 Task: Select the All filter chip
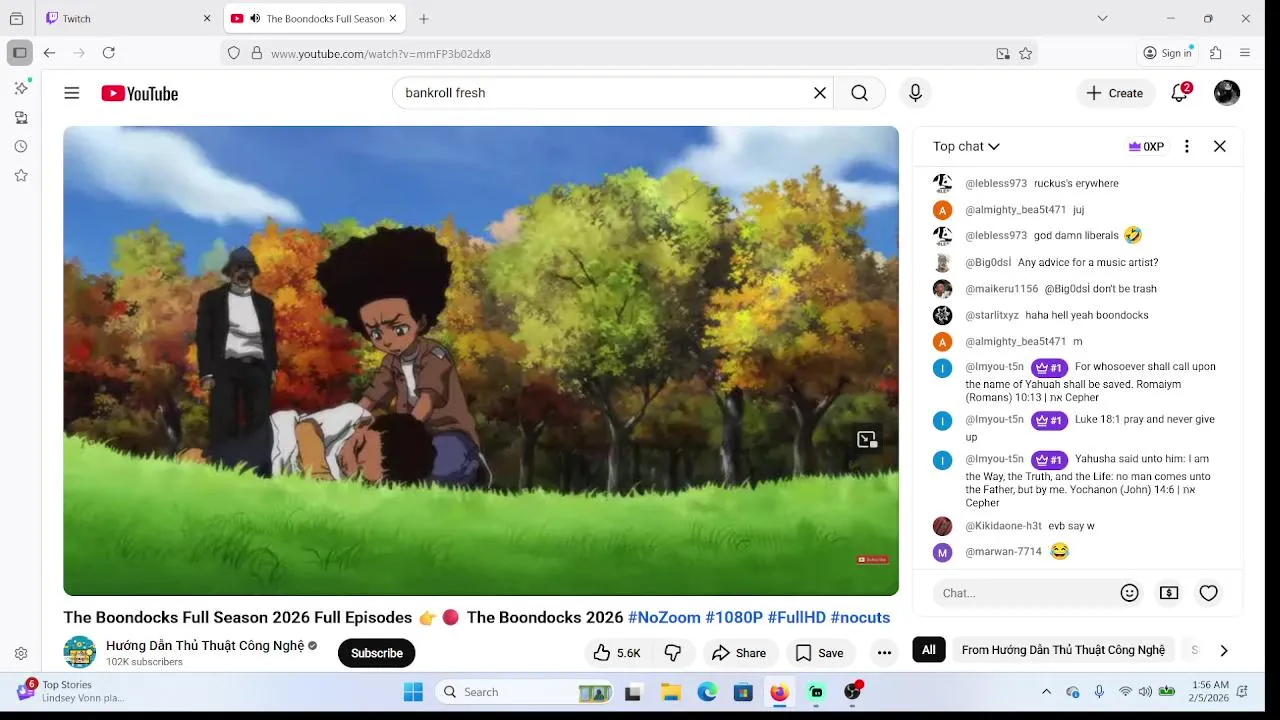pyautogui.click(x=929, y=650)
